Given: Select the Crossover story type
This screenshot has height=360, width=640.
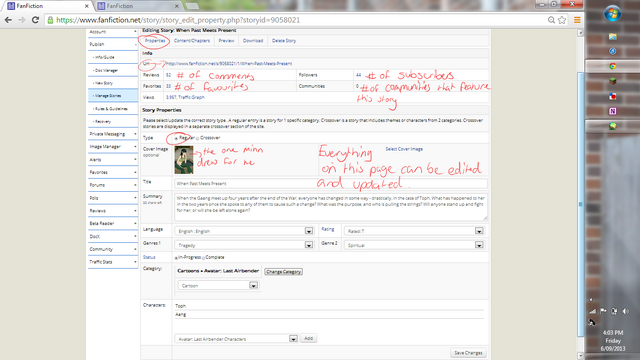Looking at the screenshot, I should [x=198, y=138].
